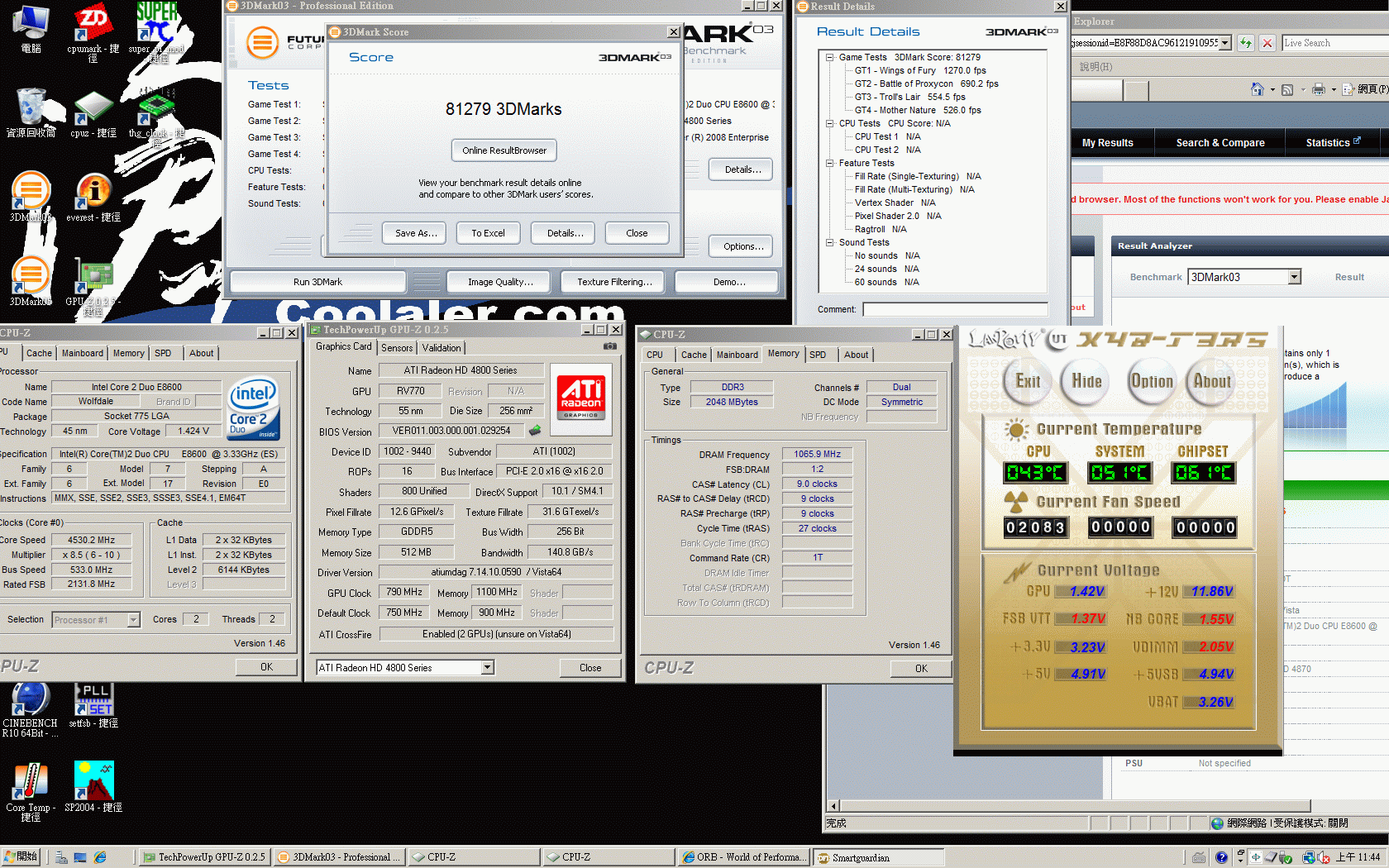Open the 電腦 desktop icon

point(31,29)
